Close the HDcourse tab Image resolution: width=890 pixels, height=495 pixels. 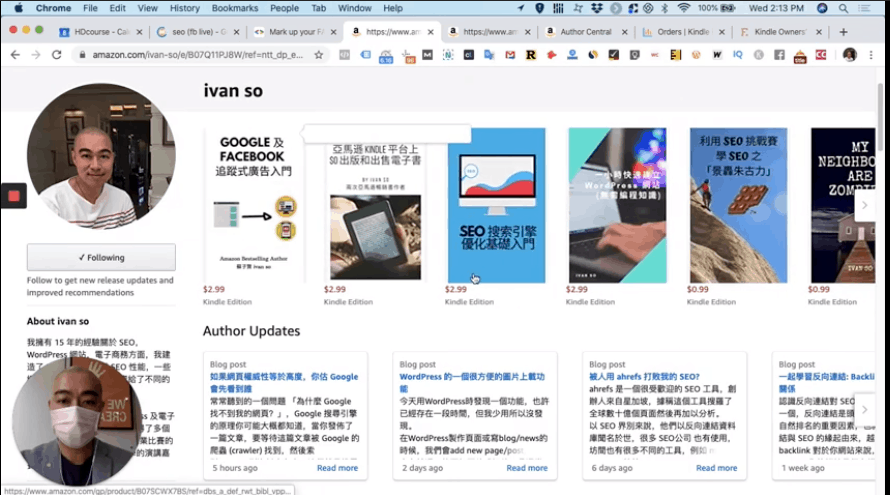point(139,32)
